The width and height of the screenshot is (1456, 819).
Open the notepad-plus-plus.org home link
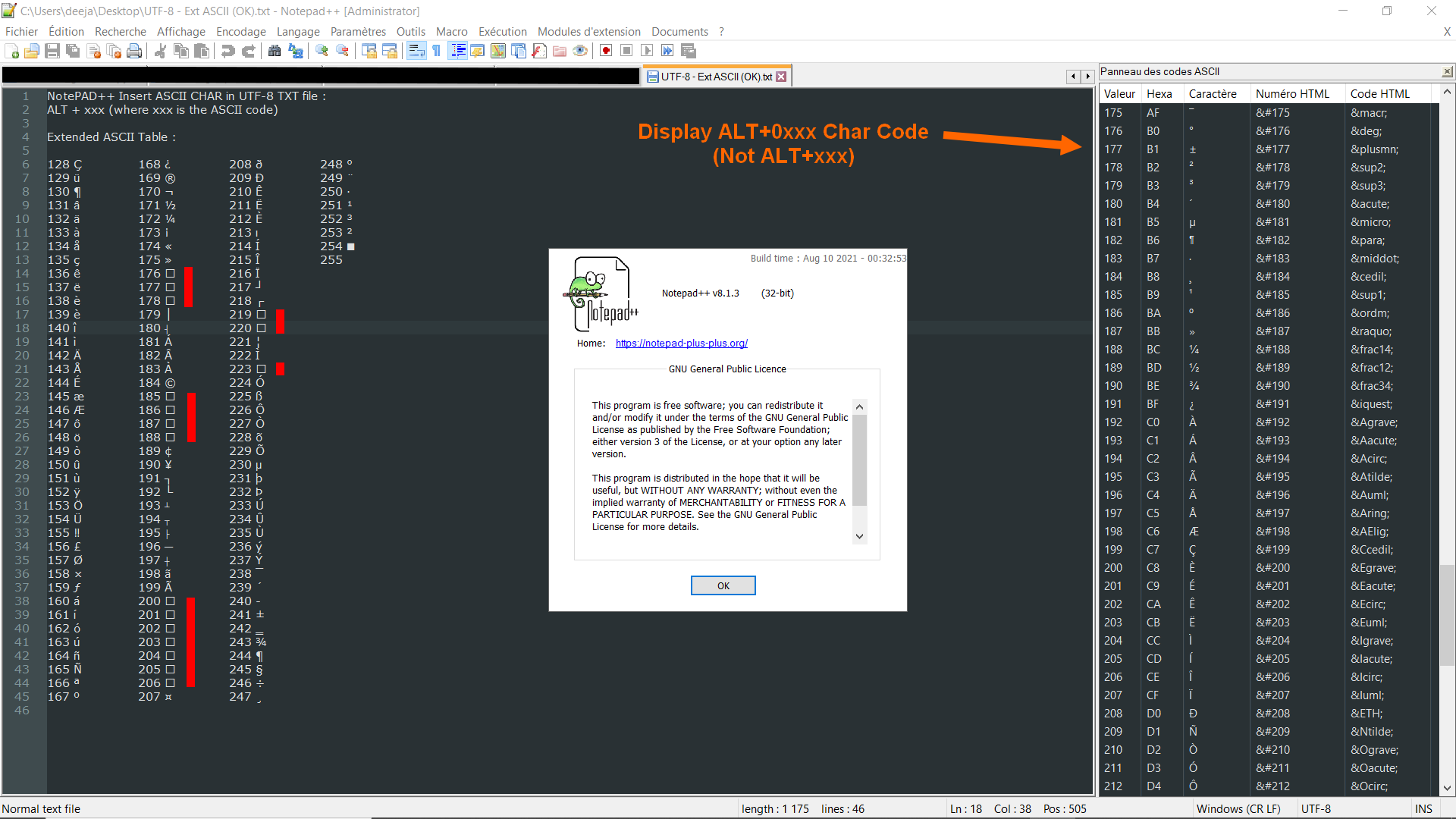[x=682, y=344]
